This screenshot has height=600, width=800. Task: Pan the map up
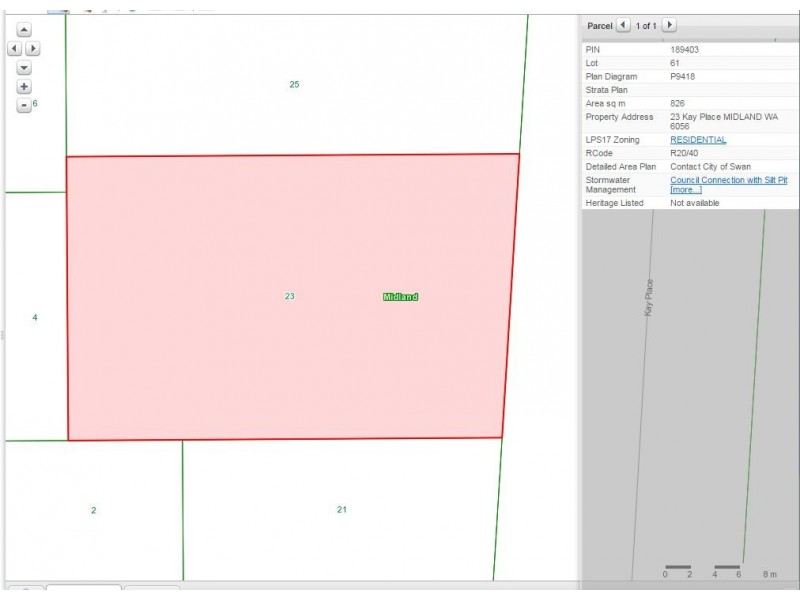click(x=24, y=30)
